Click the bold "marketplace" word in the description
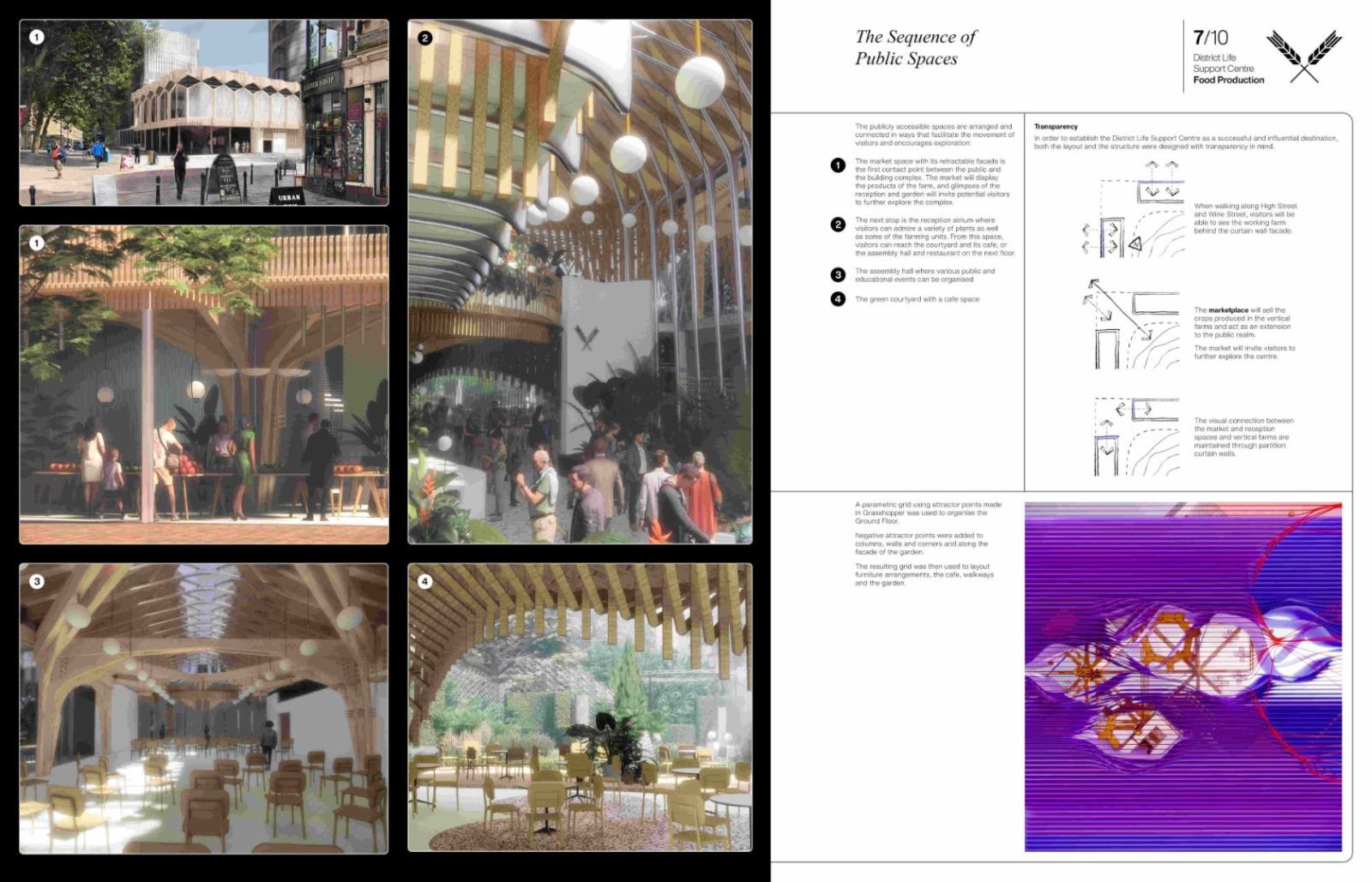 (1228, 310)
